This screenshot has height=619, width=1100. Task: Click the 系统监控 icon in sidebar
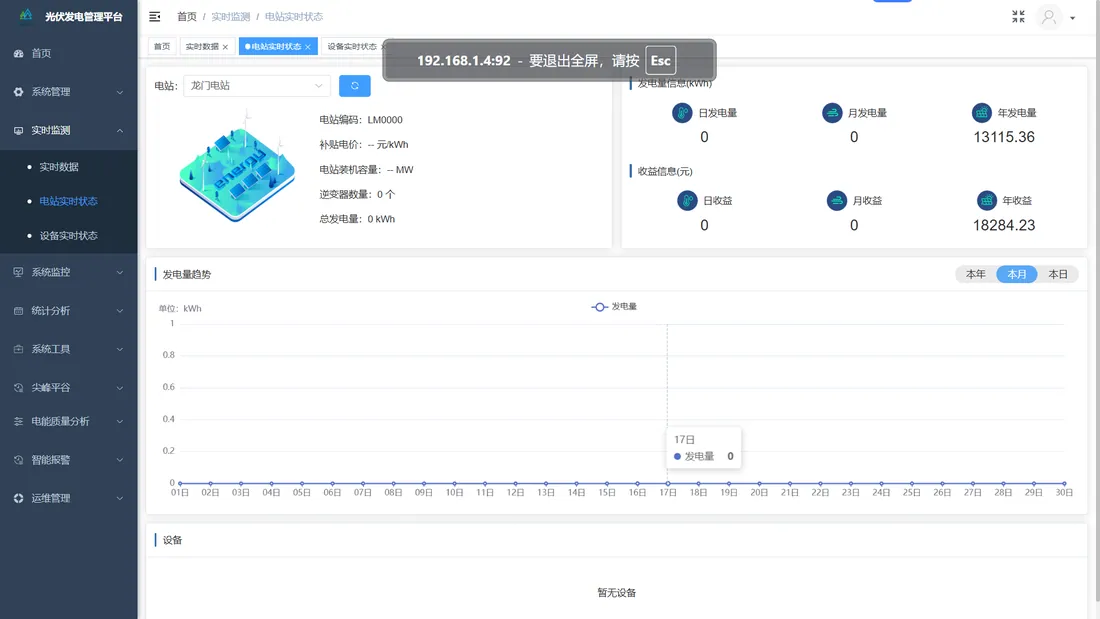[x=18, y=272]
